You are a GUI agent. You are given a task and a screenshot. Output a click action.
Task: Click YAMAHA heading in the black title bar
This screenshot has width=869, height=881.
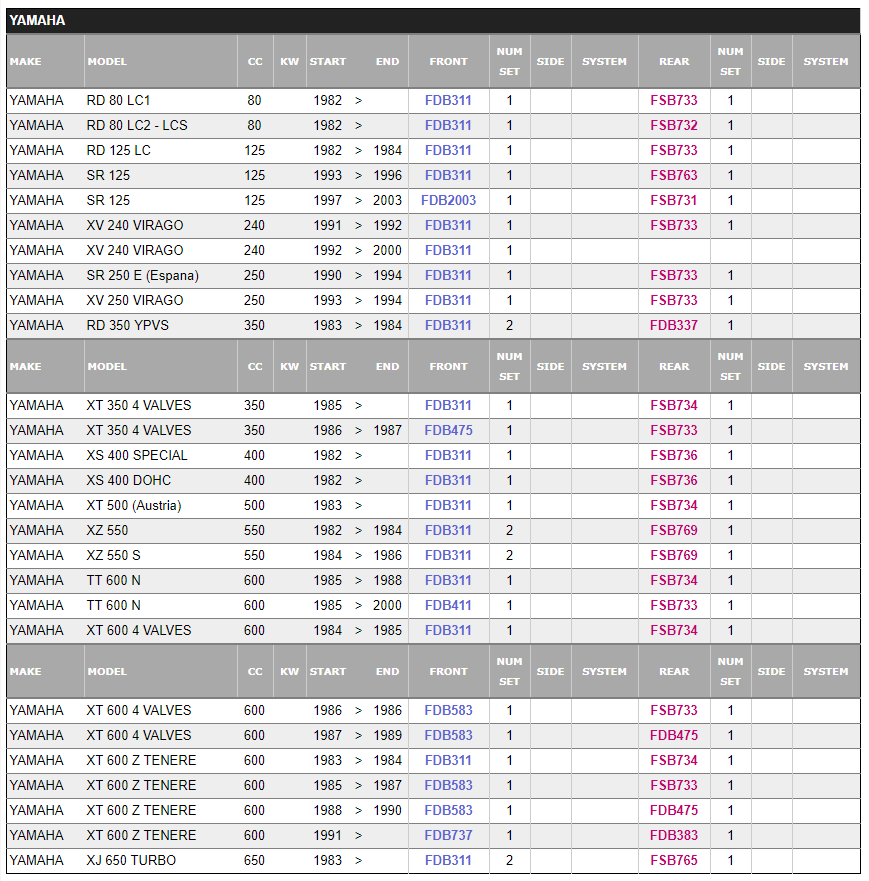(37, 21)
